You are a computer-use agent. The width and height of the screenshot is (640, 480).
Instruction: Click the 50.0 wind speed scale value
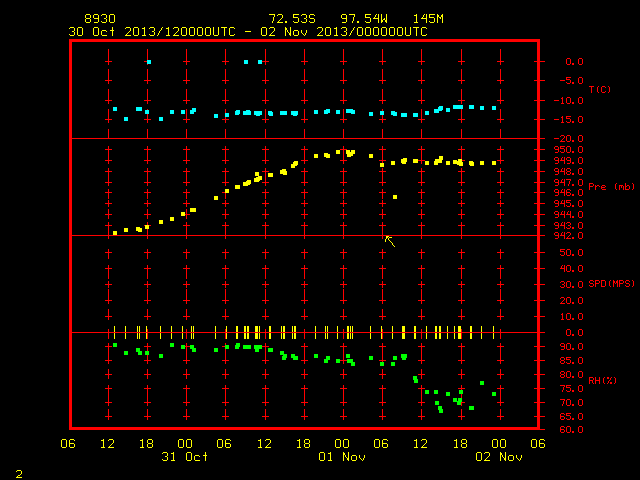pos(571,253)
